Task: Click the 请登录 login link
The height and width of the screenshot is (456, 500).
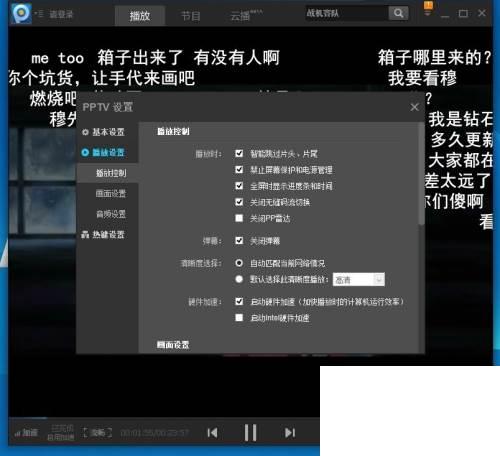Action: point(61,14)
